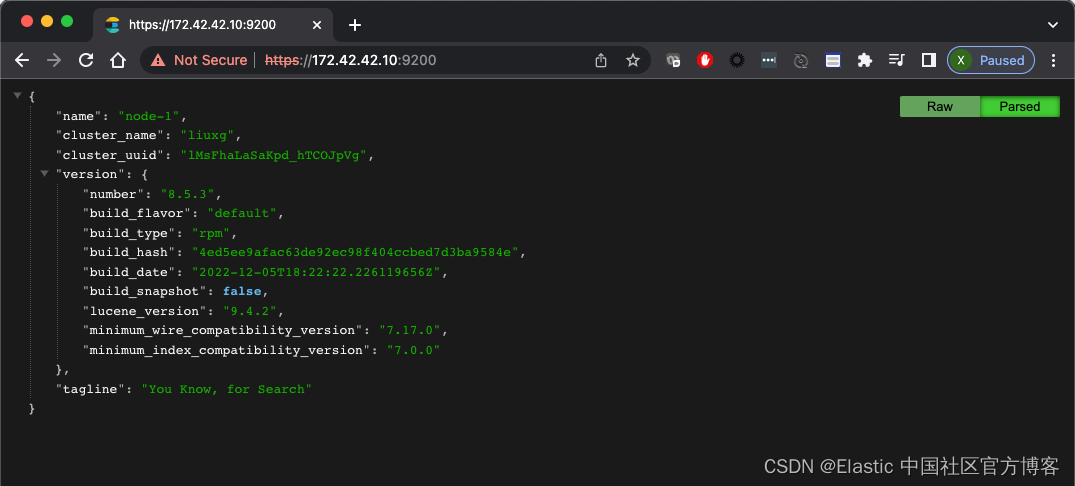This screenshot has height=486, width=1075.
Task: Collapse the "version" JSON object
Action: click(44, 173)
